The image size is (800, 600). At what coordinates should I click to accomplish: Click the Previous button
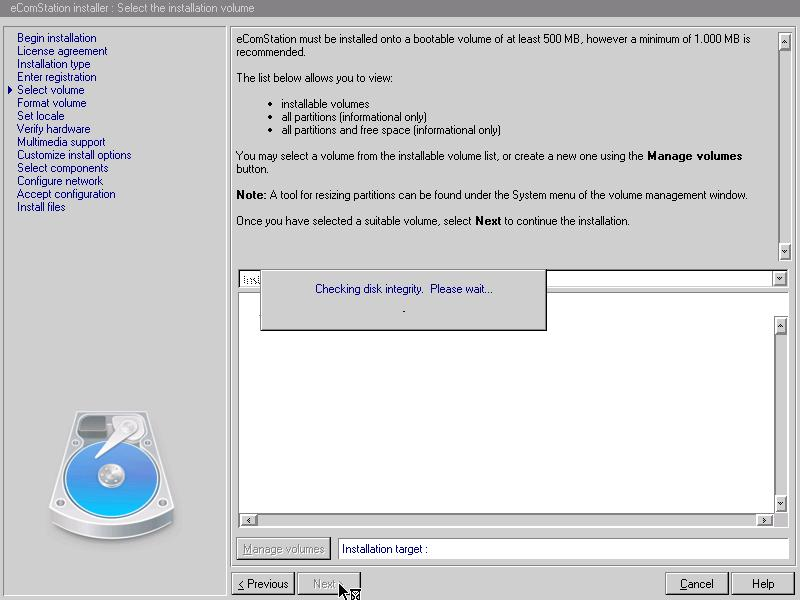(263, 584)
